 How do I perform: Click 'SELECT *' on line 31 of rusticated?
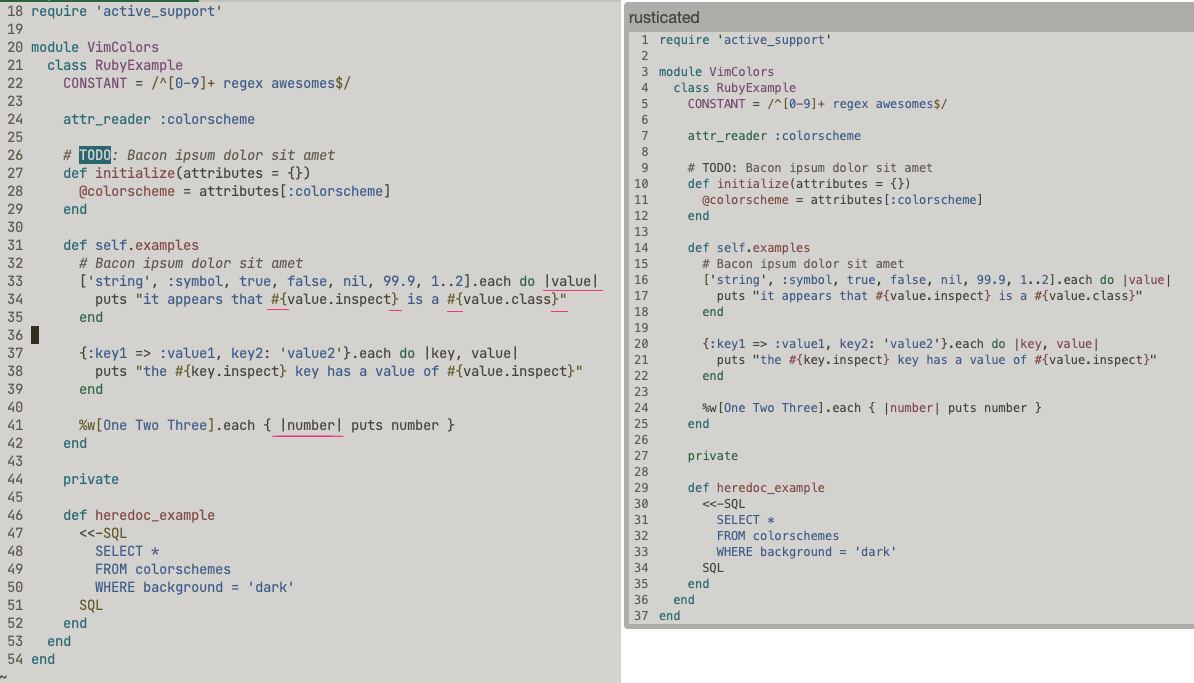[745, 519]
